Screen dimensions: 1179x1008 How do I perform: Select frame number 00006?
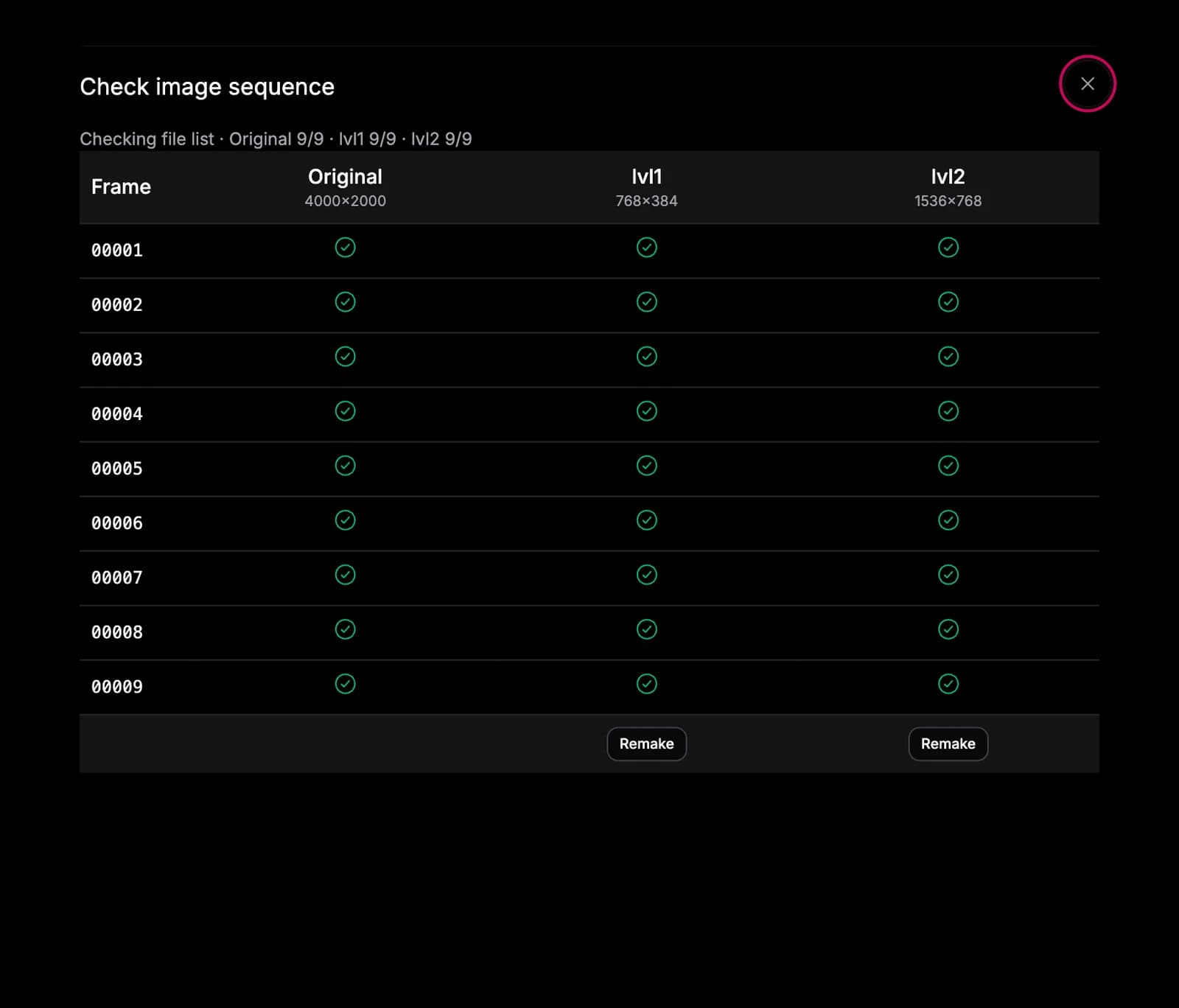point(116,523)
